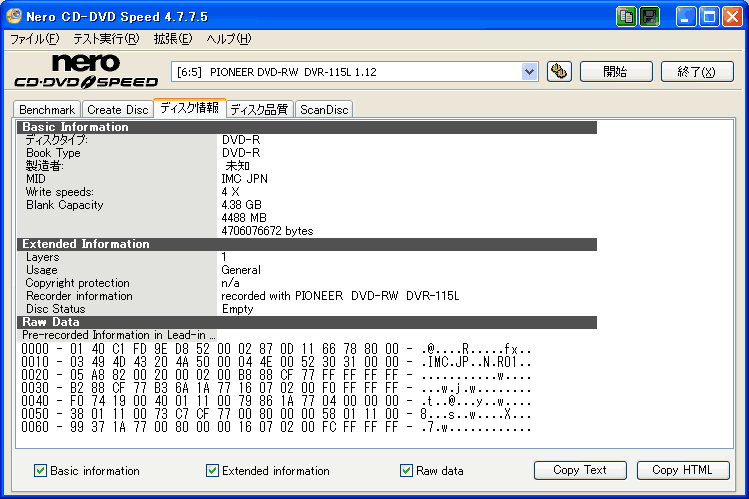
Task: Maximize the Nero CD-DVD Speed window
Action: click(709, 17)
